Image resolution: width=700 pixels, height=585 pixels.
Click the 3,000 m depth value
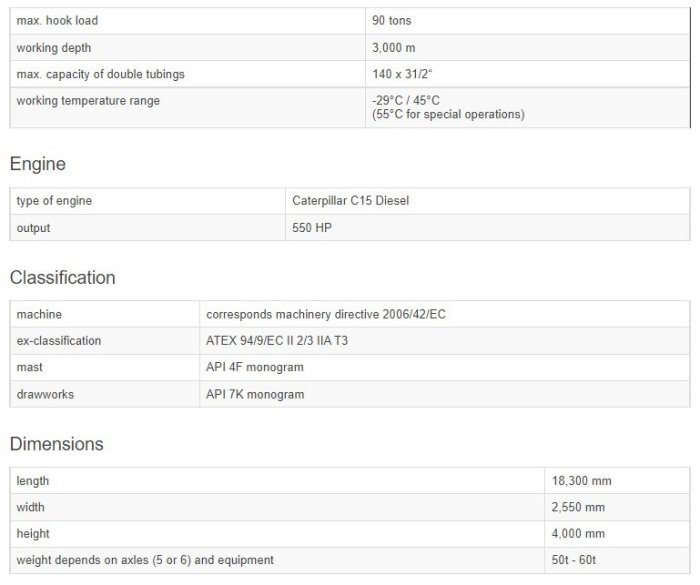click(392, 47)
